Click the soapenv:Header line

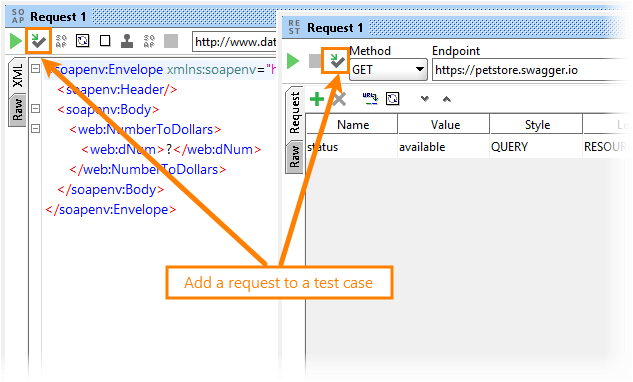(117, 89)
